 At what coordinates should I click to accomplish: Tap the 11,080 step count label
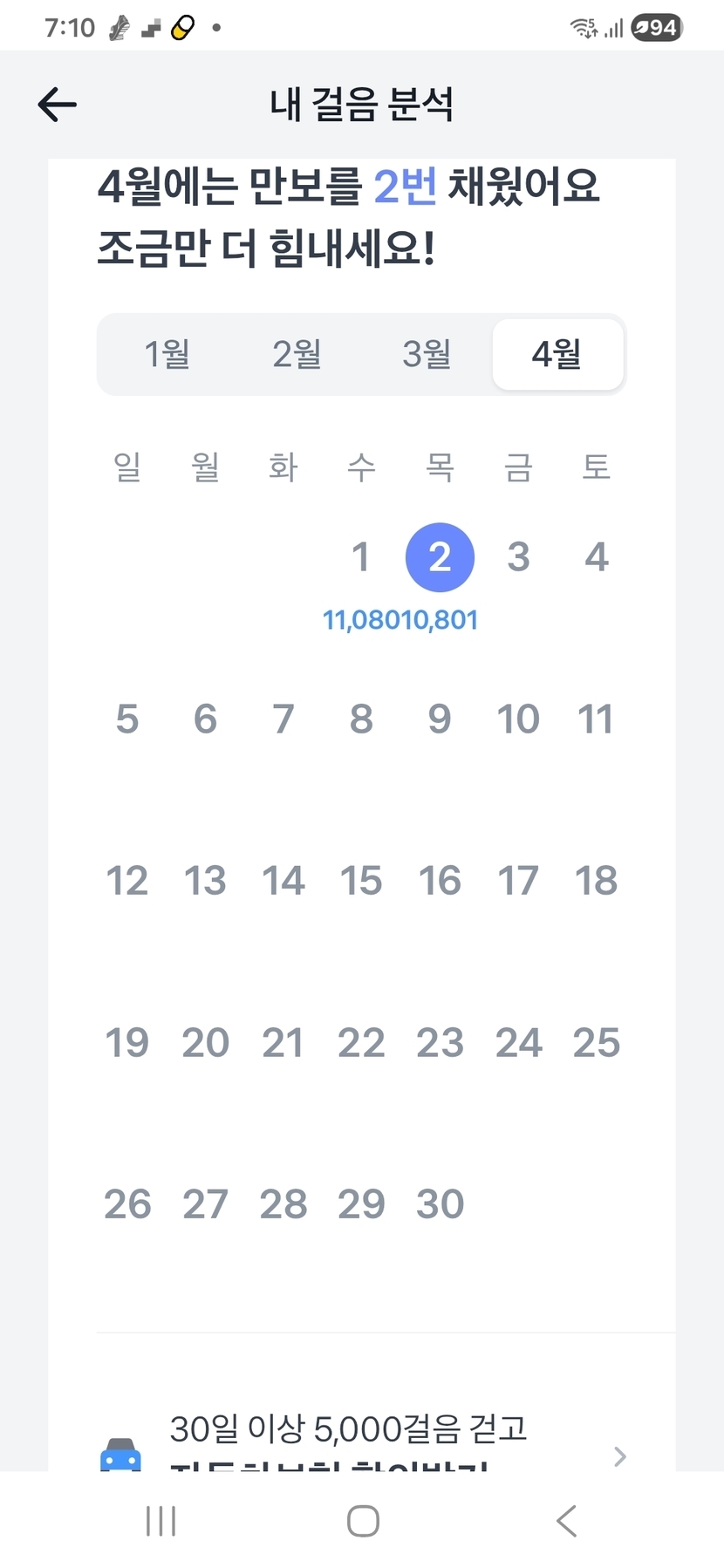(361, 620)
